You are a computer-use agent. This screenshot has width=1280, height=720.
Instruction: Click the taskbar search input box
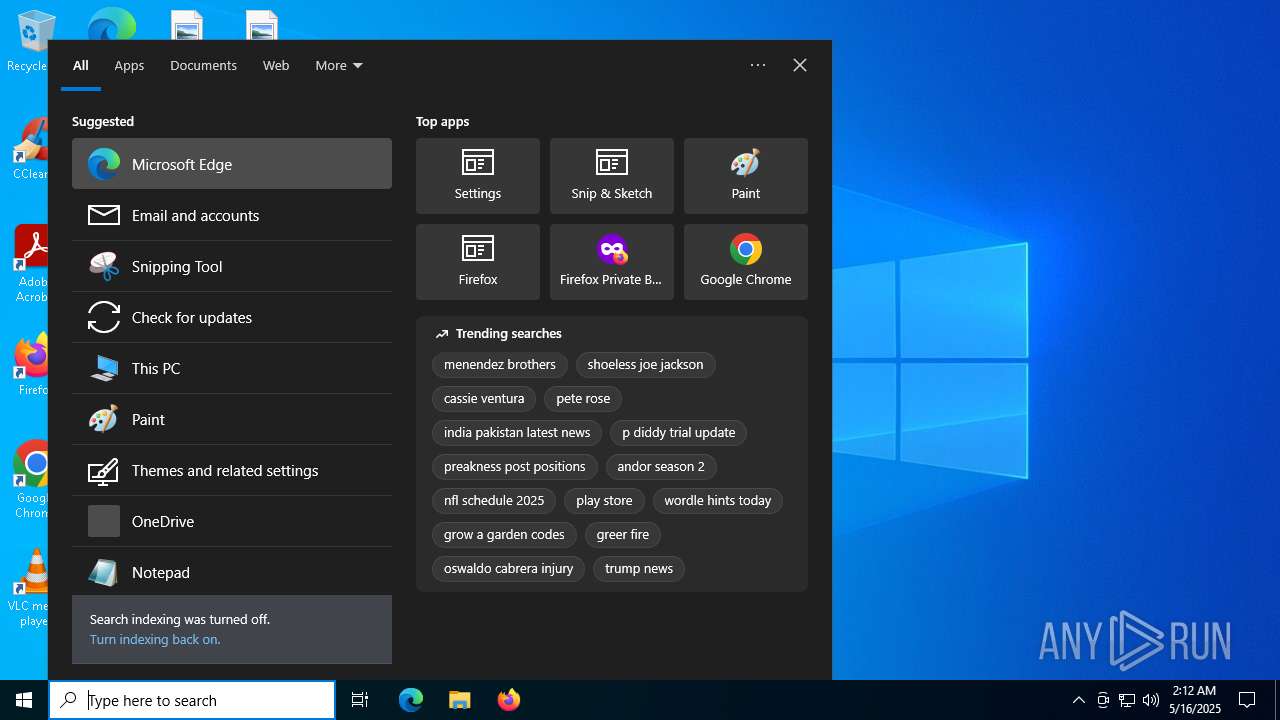(192, 700)
